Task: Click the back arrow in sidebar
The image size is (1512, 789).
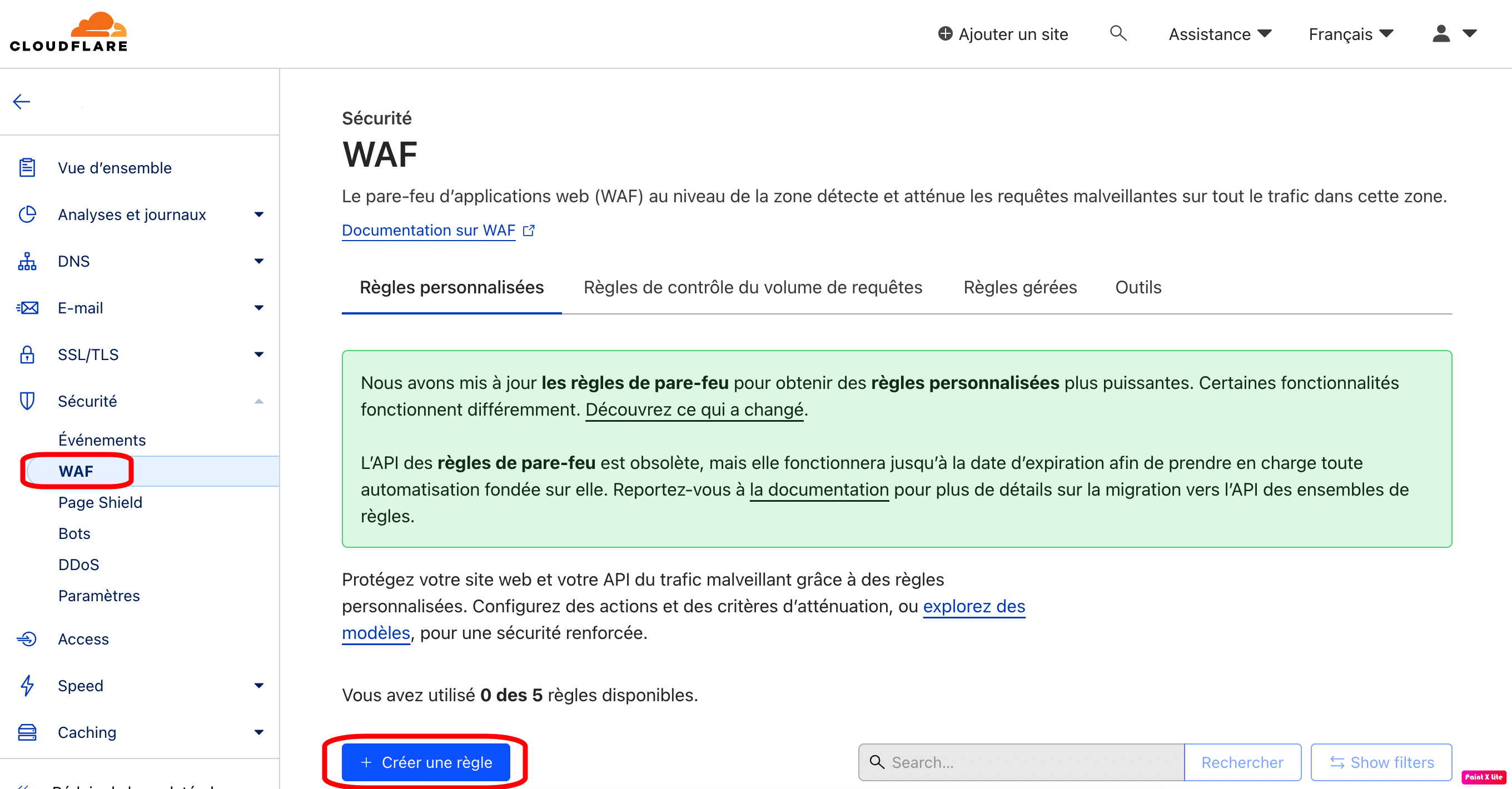Action: click(22, 102)
